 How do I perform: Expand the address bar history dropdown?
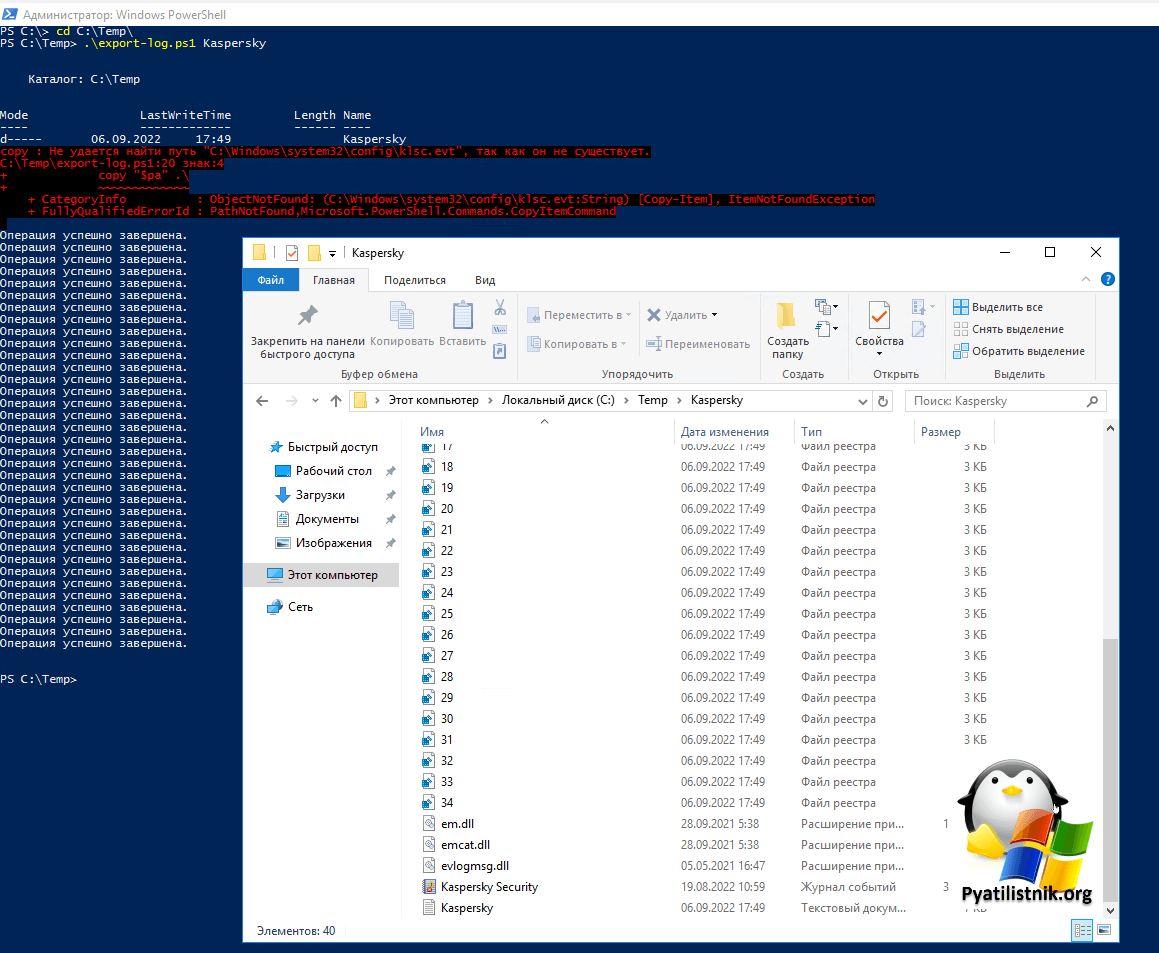point(863,401)
